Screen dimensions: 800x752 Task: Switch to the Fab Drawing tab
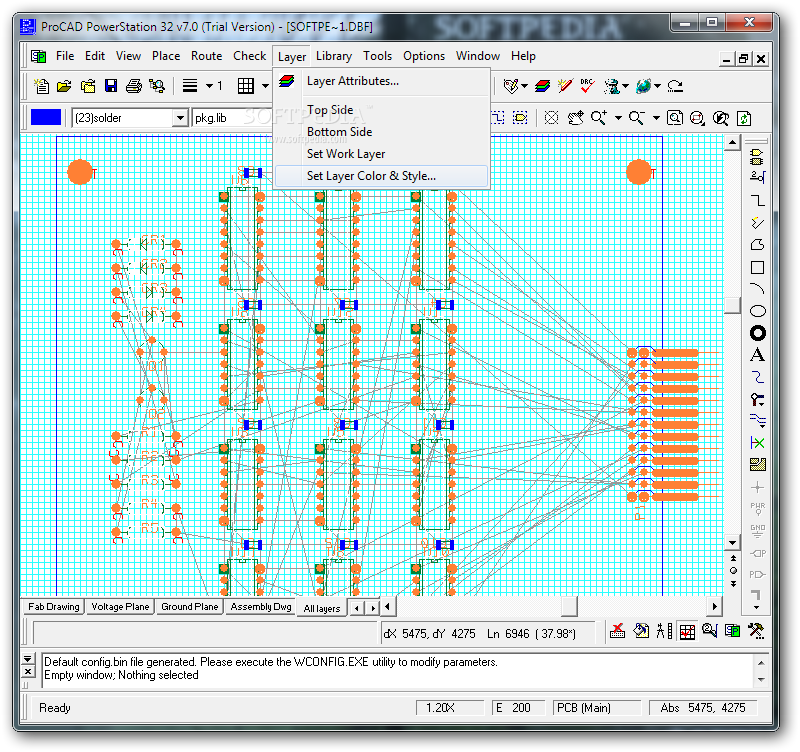(x=54, y=607)
